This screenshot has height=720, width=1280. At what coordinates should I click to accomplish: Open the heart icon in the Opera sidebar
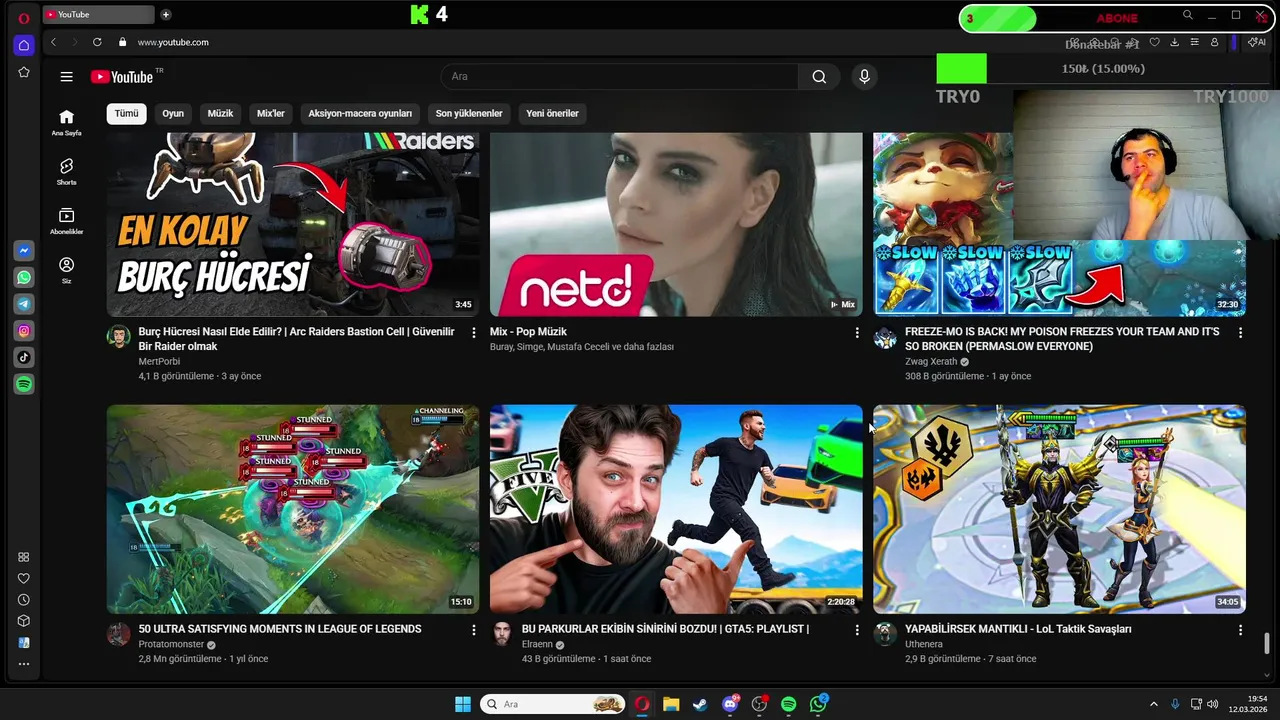[x=24, y=578]
